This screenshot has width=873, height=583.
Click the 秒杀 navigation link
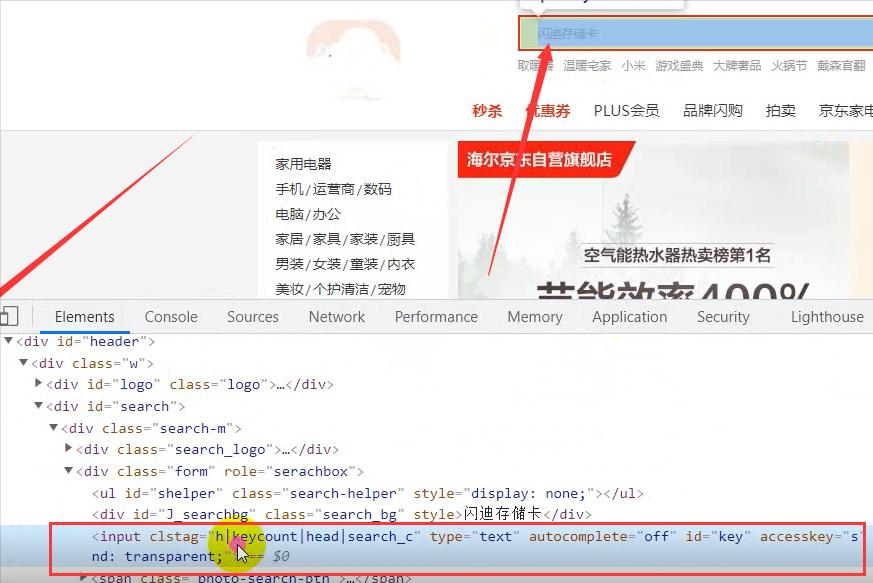[x=487, y=112]
